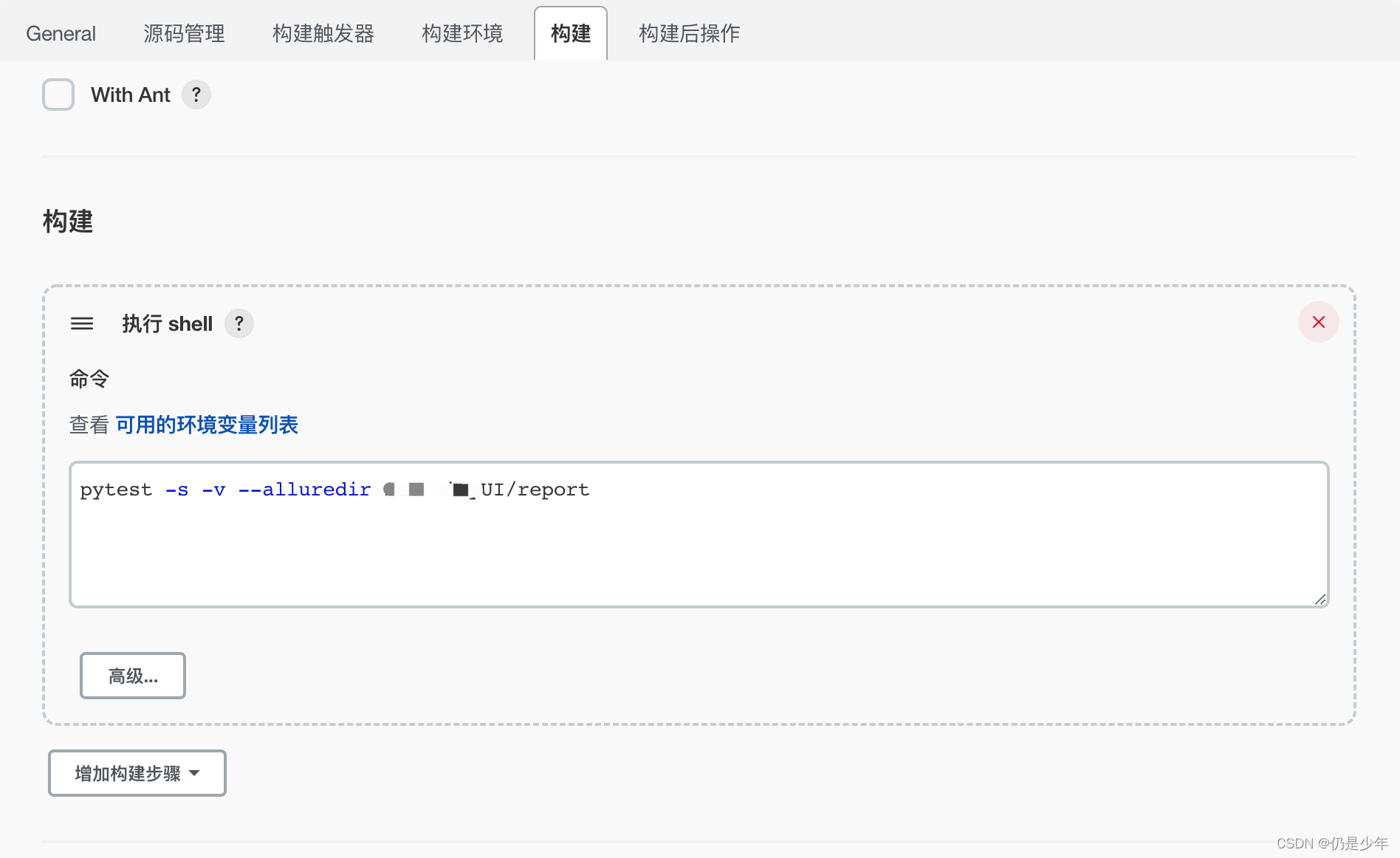
Task: Delete the 执行 shell build step
Action: (1319, 322)
